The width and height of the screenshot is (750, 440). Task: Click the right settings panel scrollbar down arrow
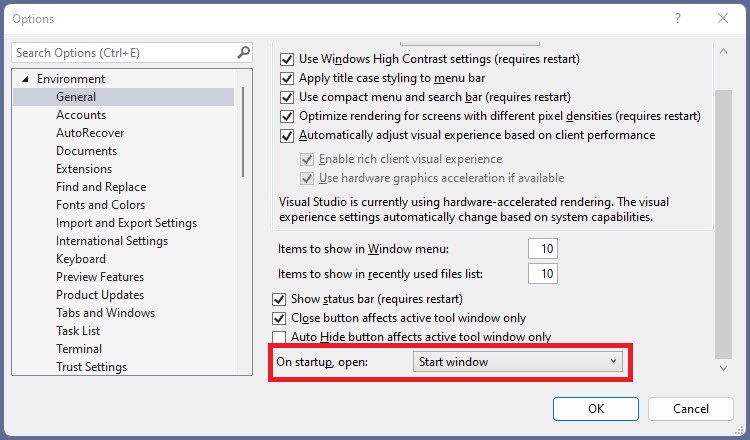[x=725, y=367]
